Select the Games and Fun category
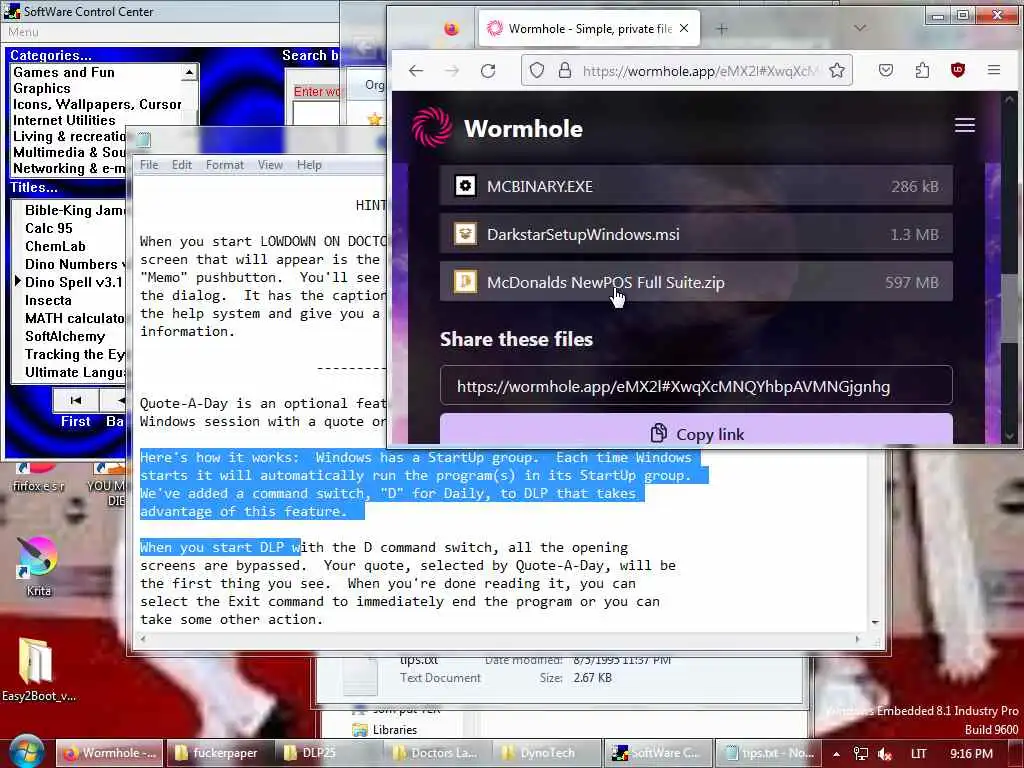Image resolution: width=1024 pixels, height=768 pixels. 63,72
